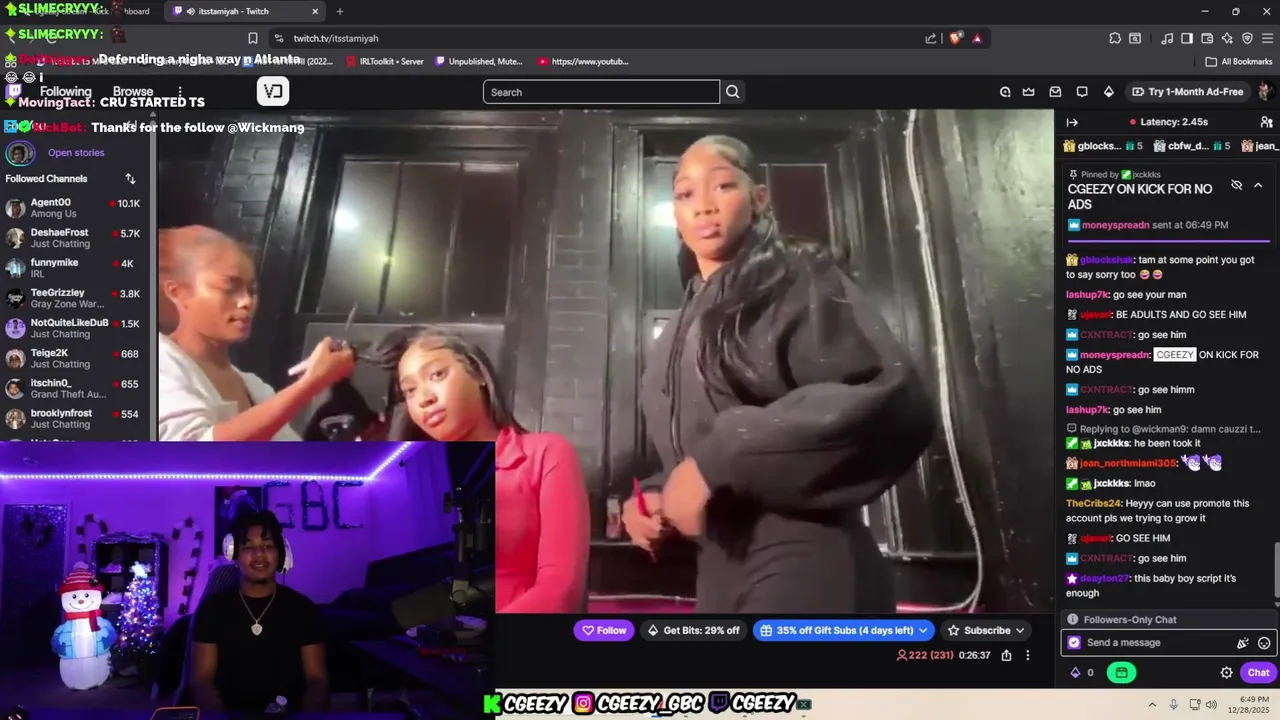Open the Unpublished, Mute bookmark
This screenshot has height=720, width=1280.
coord(478,61)
